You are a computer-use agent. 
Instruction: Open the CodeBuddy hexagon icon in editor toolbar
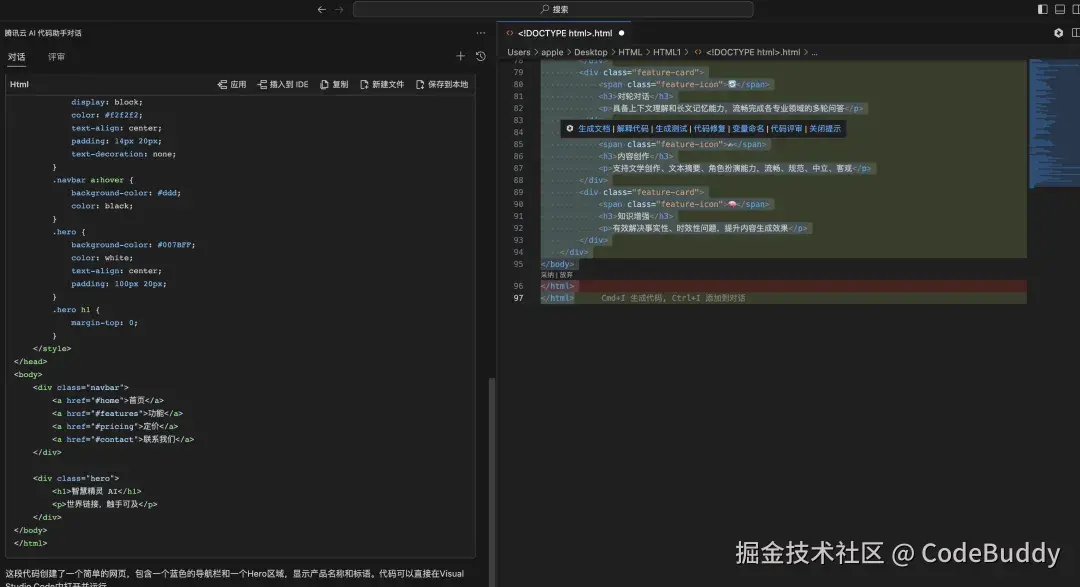[1059, 33]
